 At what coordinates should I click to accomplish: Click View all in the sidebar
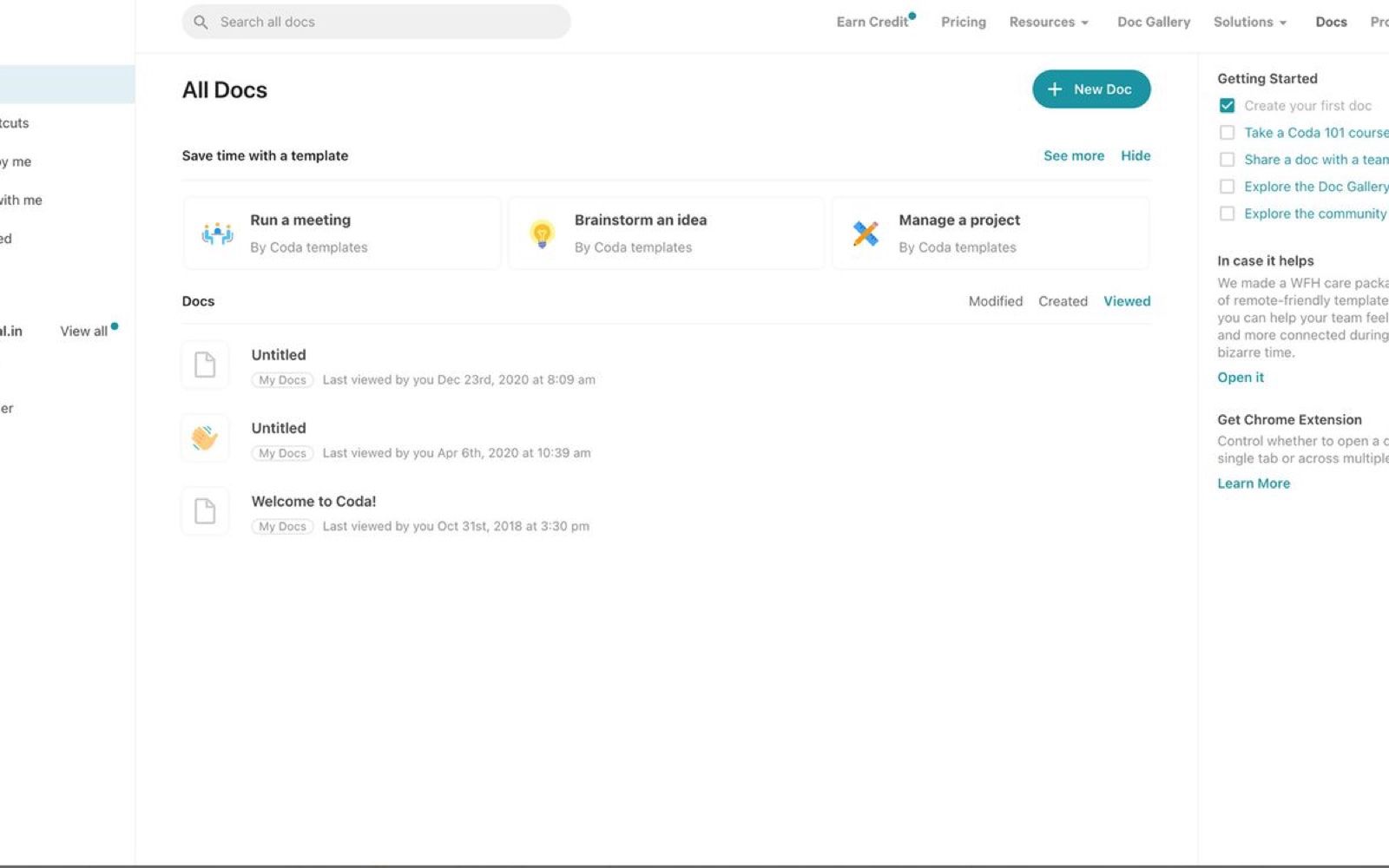(84, 331)
